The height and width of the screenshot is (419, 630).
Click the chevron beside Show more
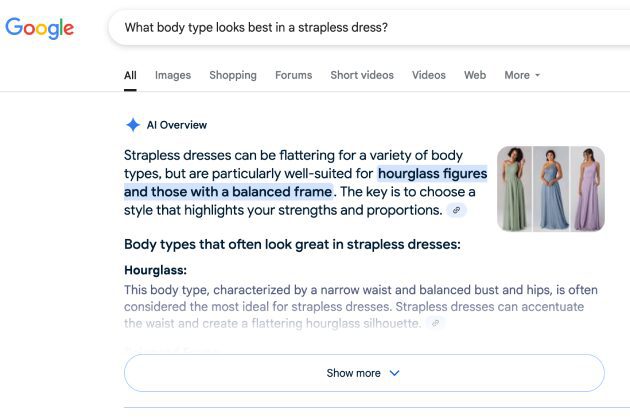(x=394, y=373)
